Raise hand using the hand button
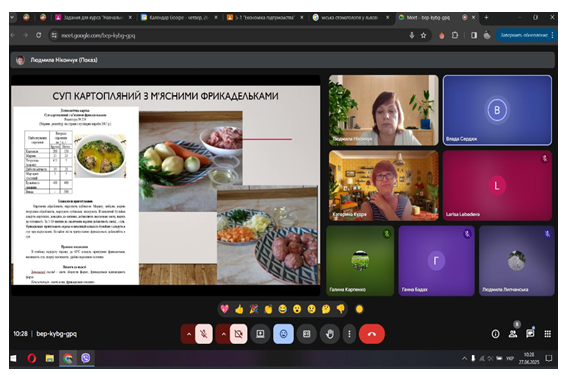This screenshot has width=565, height=375. click(329, 334)
